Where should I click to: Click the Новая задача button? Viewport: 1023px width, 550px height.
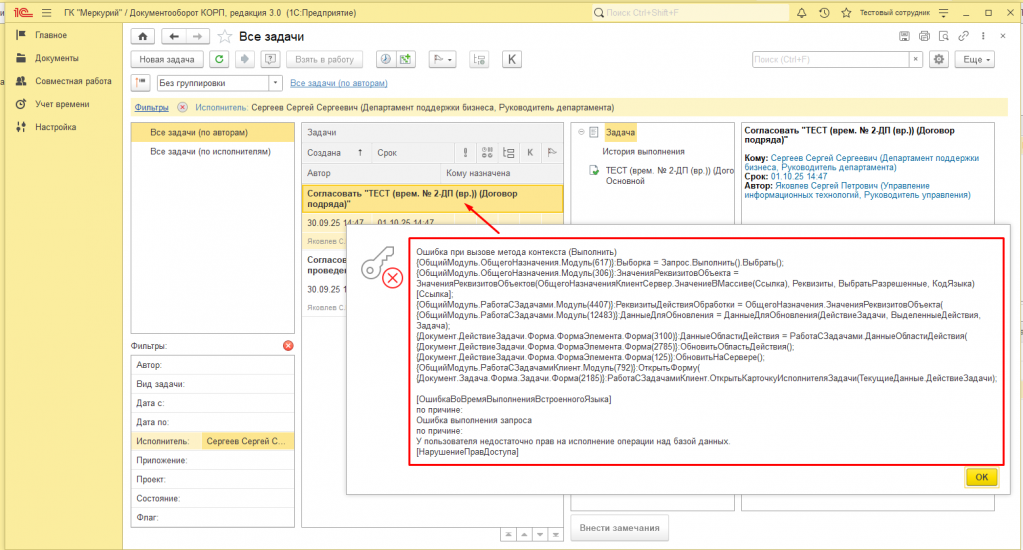click(166, 60)
